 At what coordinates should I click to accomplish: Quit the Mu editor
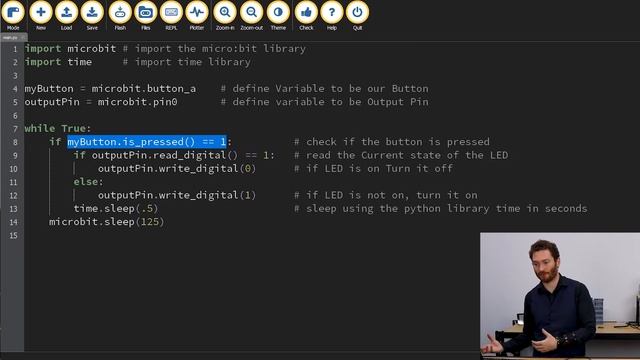[x=358, y=16]
